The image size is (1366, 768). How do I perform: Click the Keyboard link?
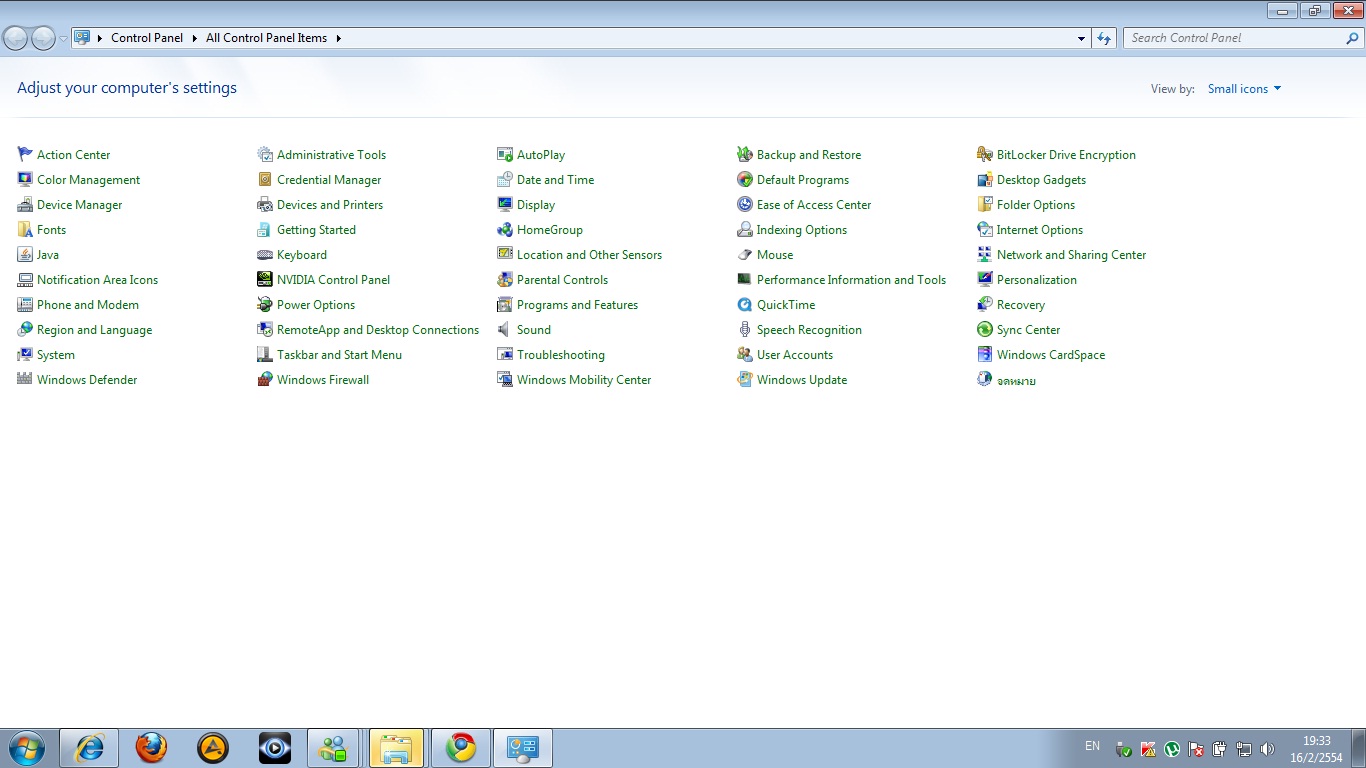pyautogui.click(x=302, y=255)
